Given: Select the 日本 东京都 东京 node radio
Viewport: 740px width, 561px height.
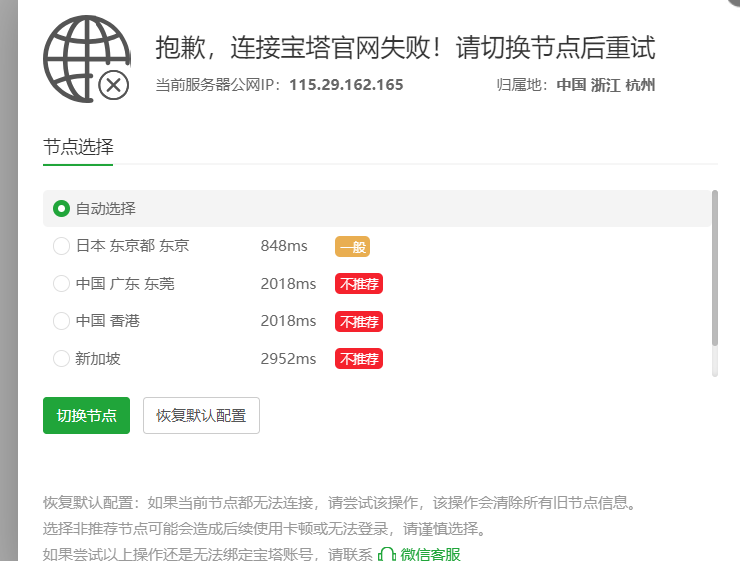Looking at the screenshot, I should pyautogui.click(x=61, y=246).
